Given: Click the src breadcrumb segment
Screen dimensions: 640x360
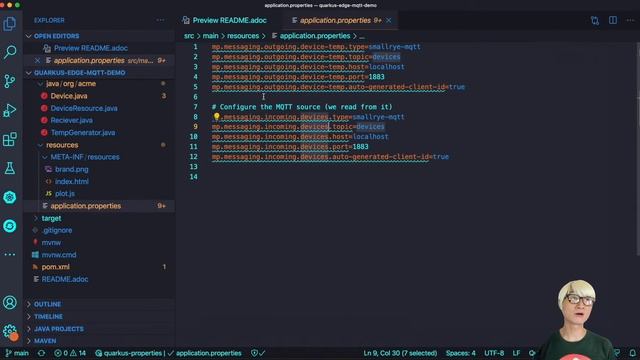Looking at the screenshot, I should [189, 36].
